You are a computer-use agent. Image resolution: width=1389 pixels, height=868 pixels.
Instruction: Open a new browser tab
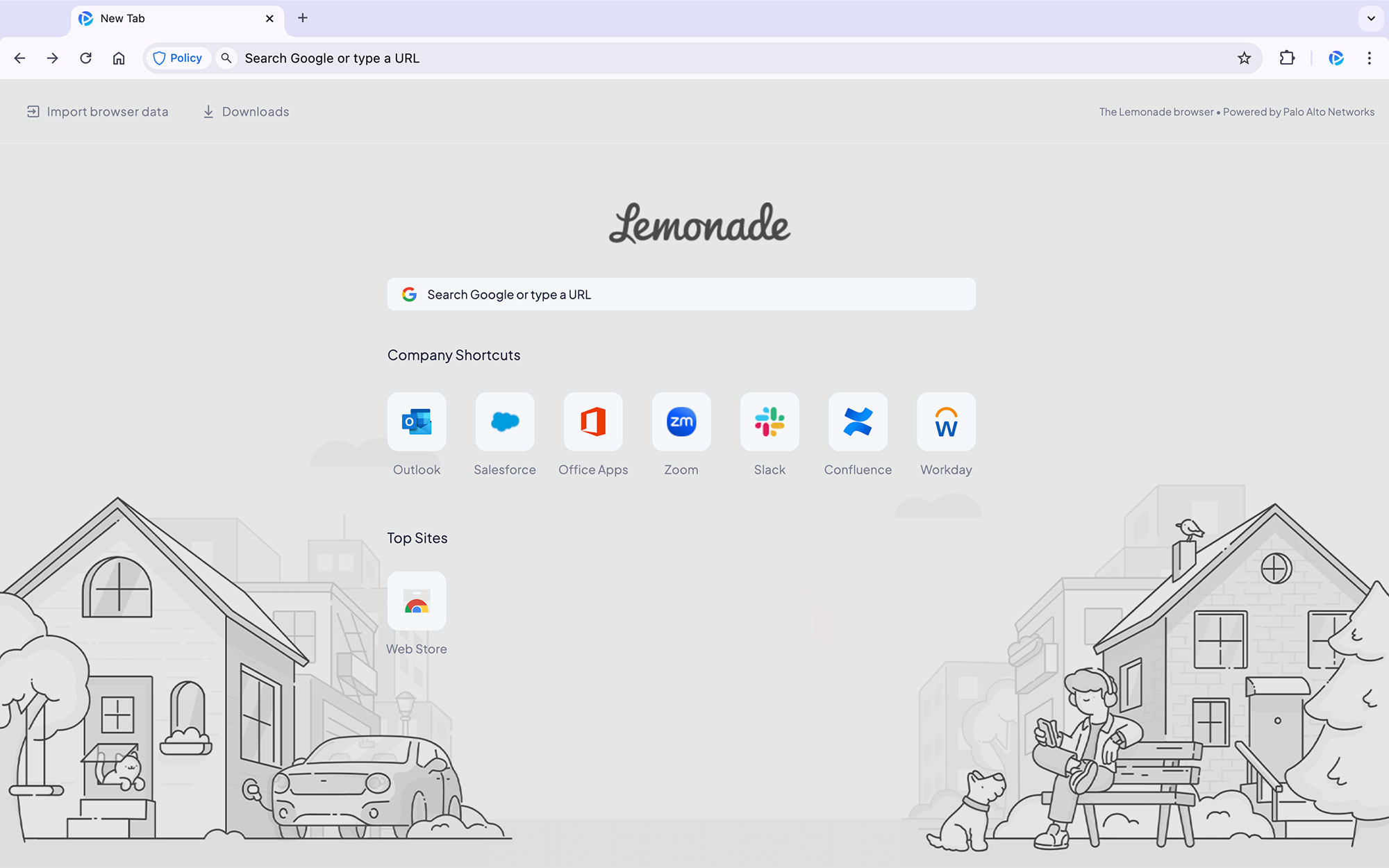coord(302,18)
